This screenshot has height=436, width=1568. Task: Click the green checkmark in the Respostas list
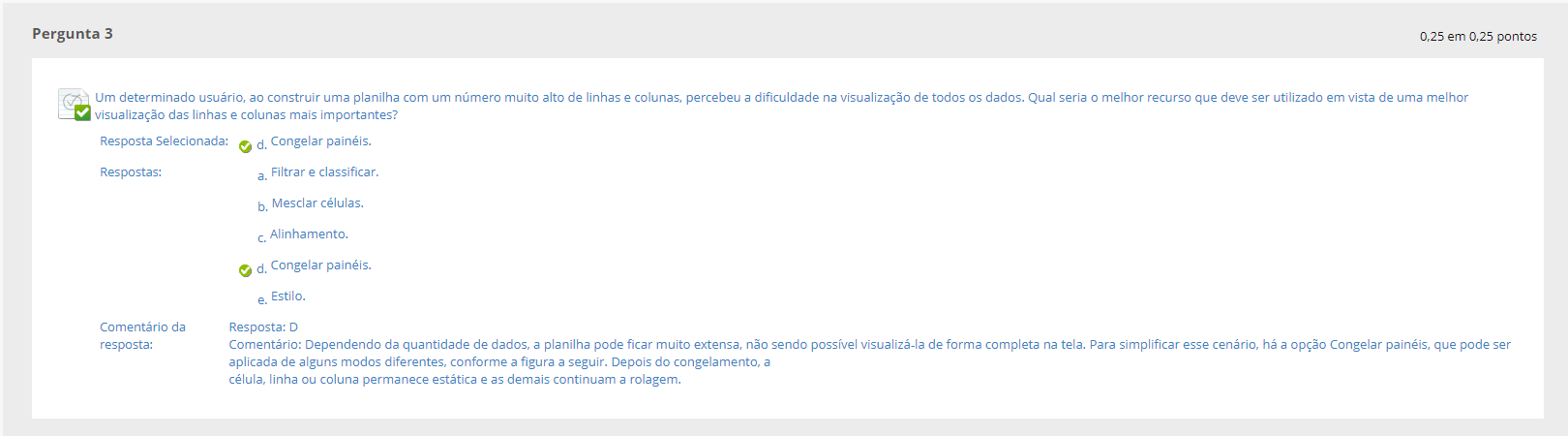click(246, 270)
